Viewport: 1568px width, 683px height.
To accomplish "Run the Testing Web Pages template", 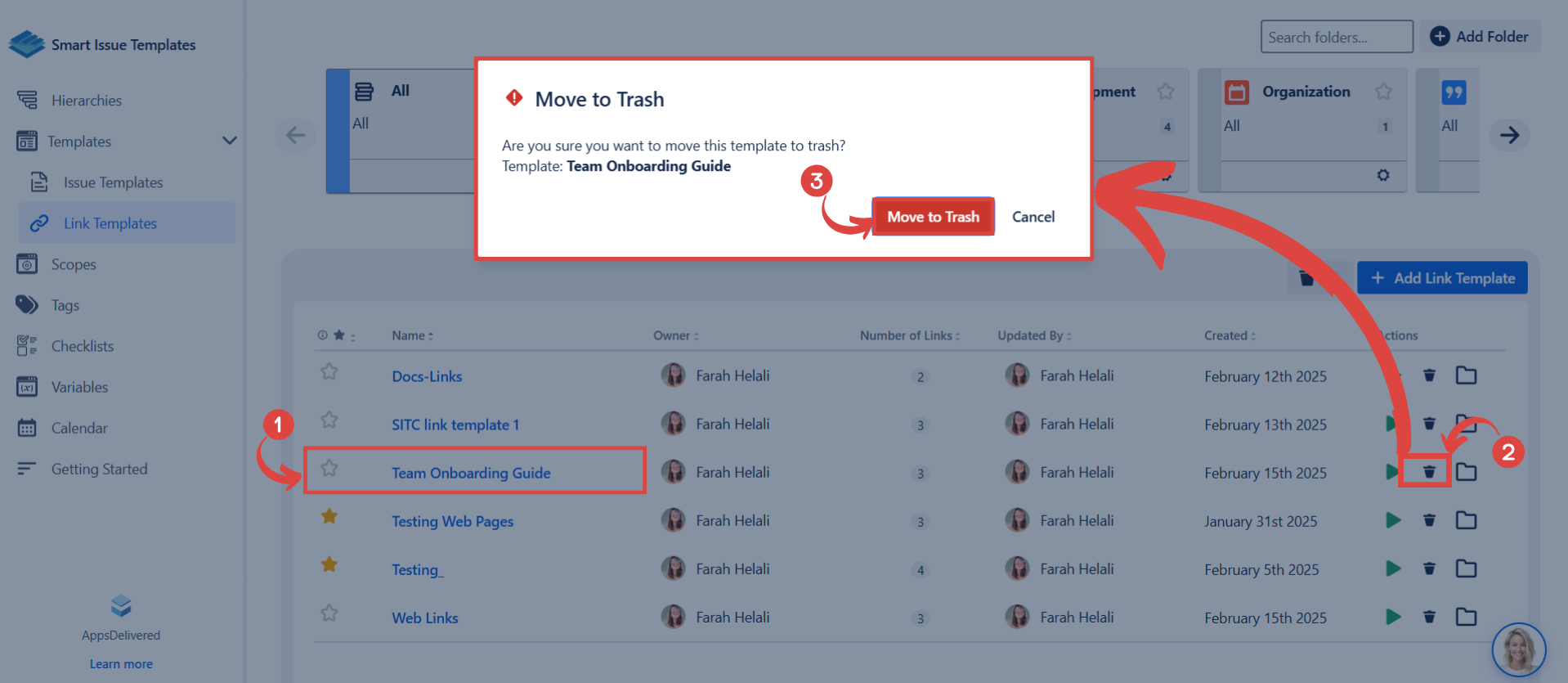I will pos(1393,520).
